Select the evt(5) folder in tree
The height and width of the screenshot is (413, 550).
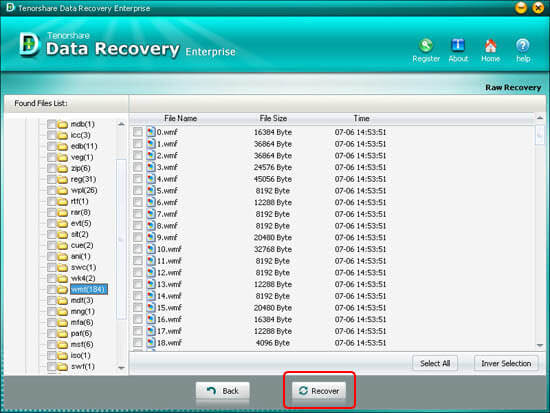[81, 223]
